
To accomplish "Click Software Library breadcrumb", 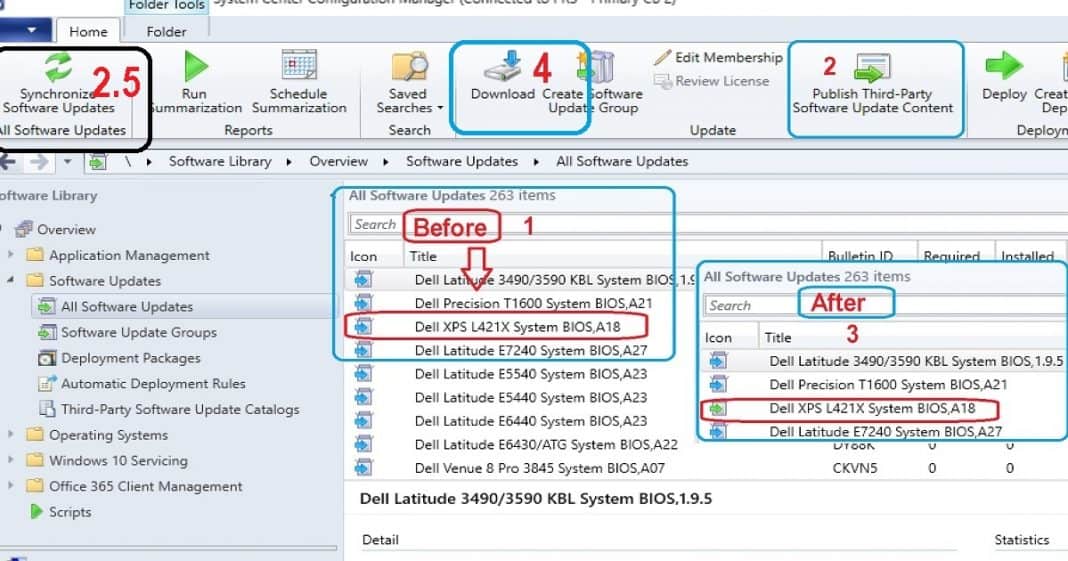I will (x=220, y=161).
